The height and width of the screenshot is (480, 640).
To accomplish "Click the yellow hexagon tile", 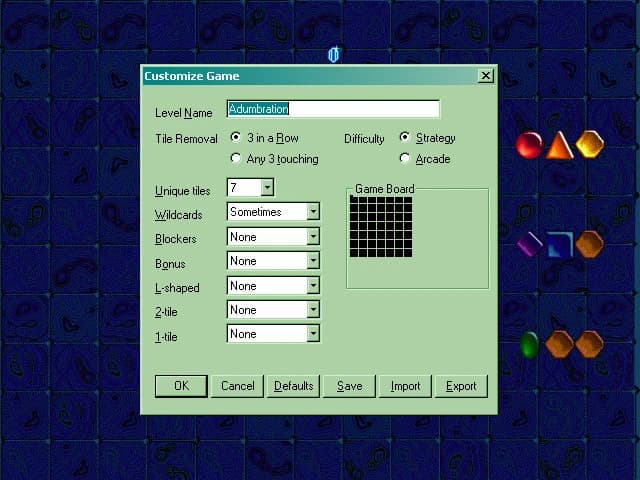I will point(590,144).
